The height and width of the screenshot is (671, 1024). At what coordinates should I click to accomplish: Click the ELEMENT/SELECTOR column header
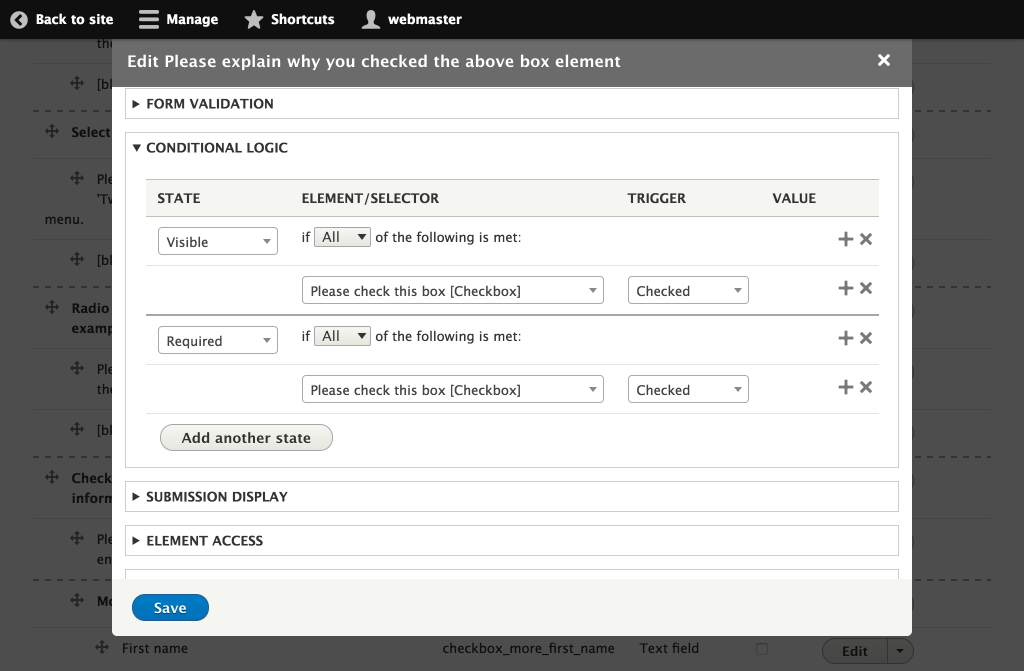point(370,198)
